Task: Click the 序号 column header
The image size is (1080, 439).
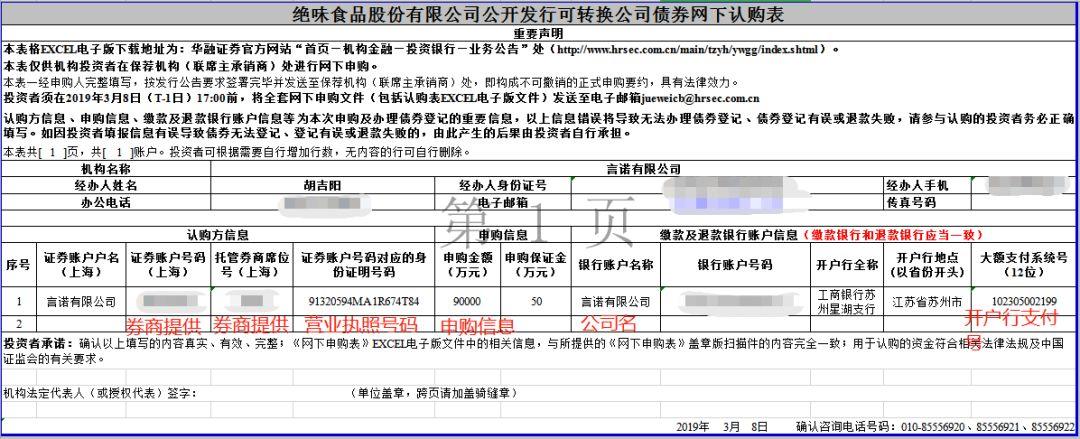Action: tap(19, 265)
